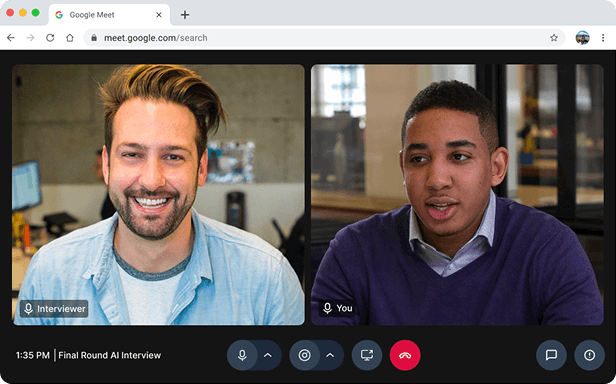Image resolution: width=616 pixels, height=384 pixels.
Task: Switch to the Google Meet tab
Action: (110, 15)
